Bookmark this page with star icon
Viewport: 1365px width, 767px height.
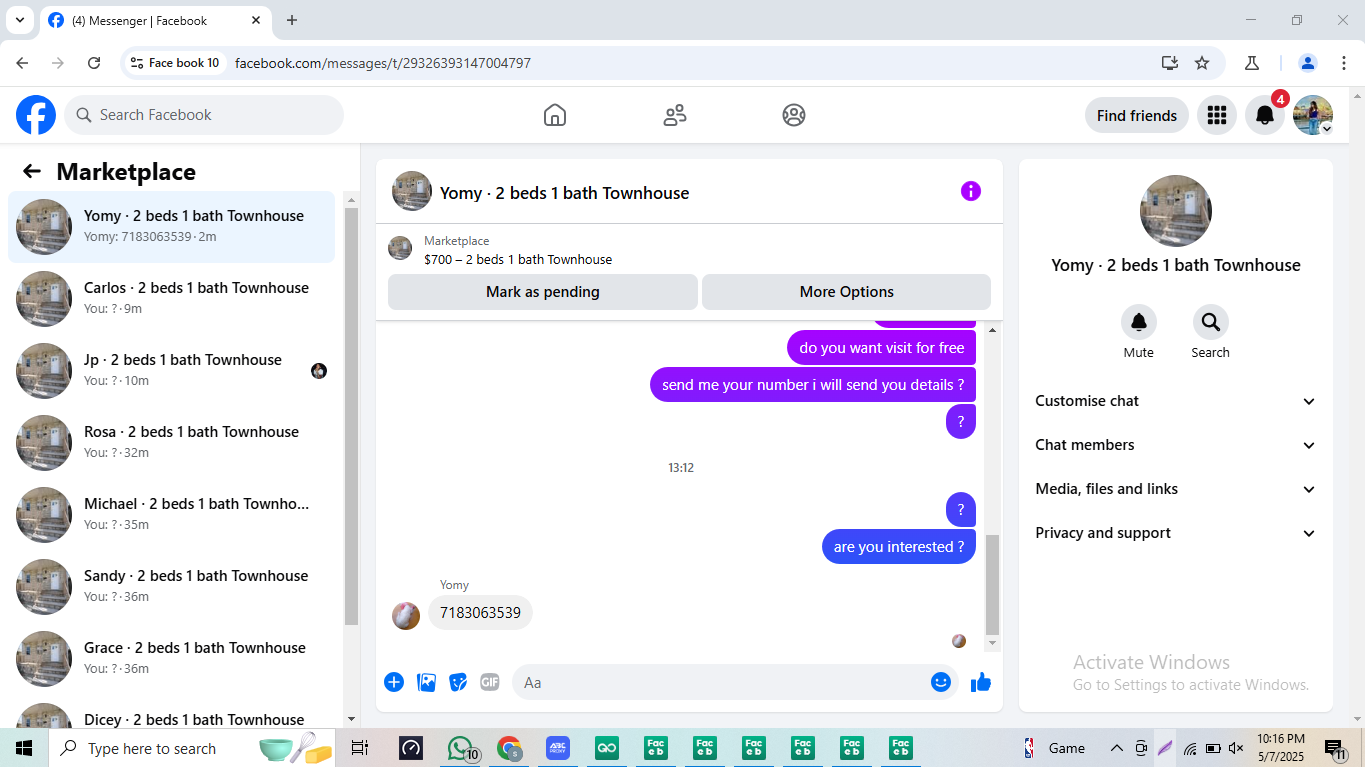pos(1202,63)
